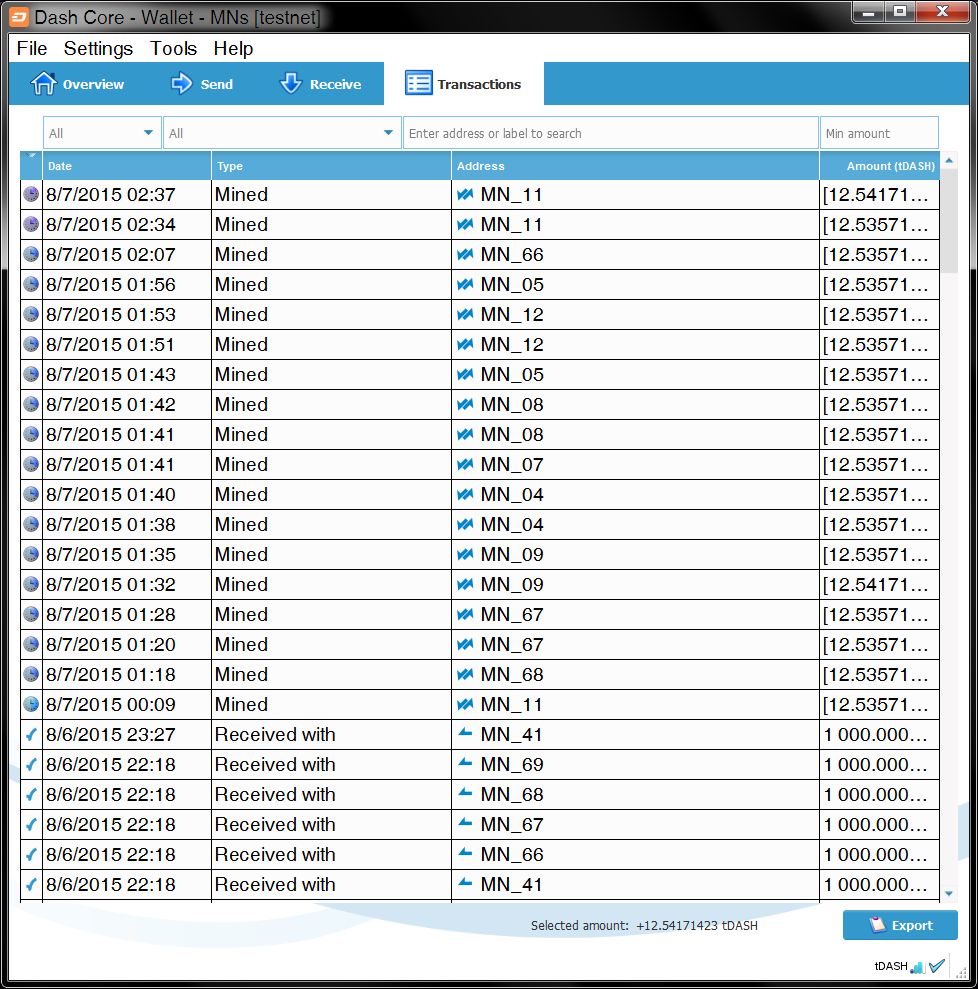Sort by the Address column header
Viewport: 978px width, 989px height.
click(635, 166)
